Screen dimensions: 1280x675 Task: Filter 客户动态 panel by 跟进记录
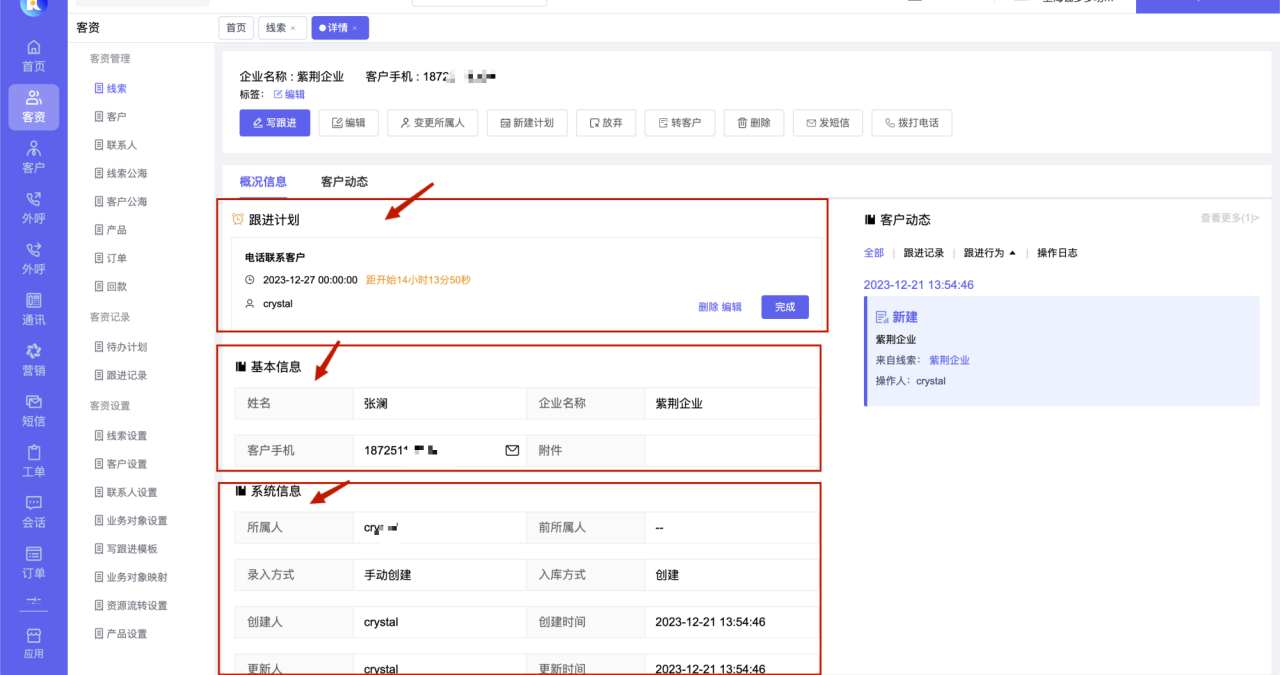click(x=923, y=253)
